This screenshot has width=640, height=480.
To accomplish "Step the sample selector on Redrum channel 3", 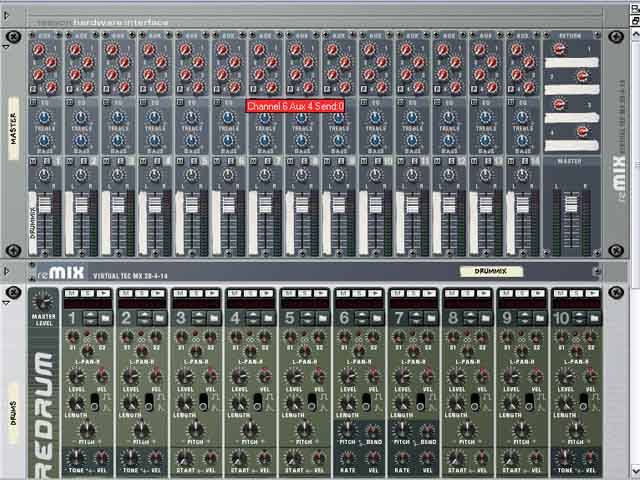I will [x=199, y=318].
